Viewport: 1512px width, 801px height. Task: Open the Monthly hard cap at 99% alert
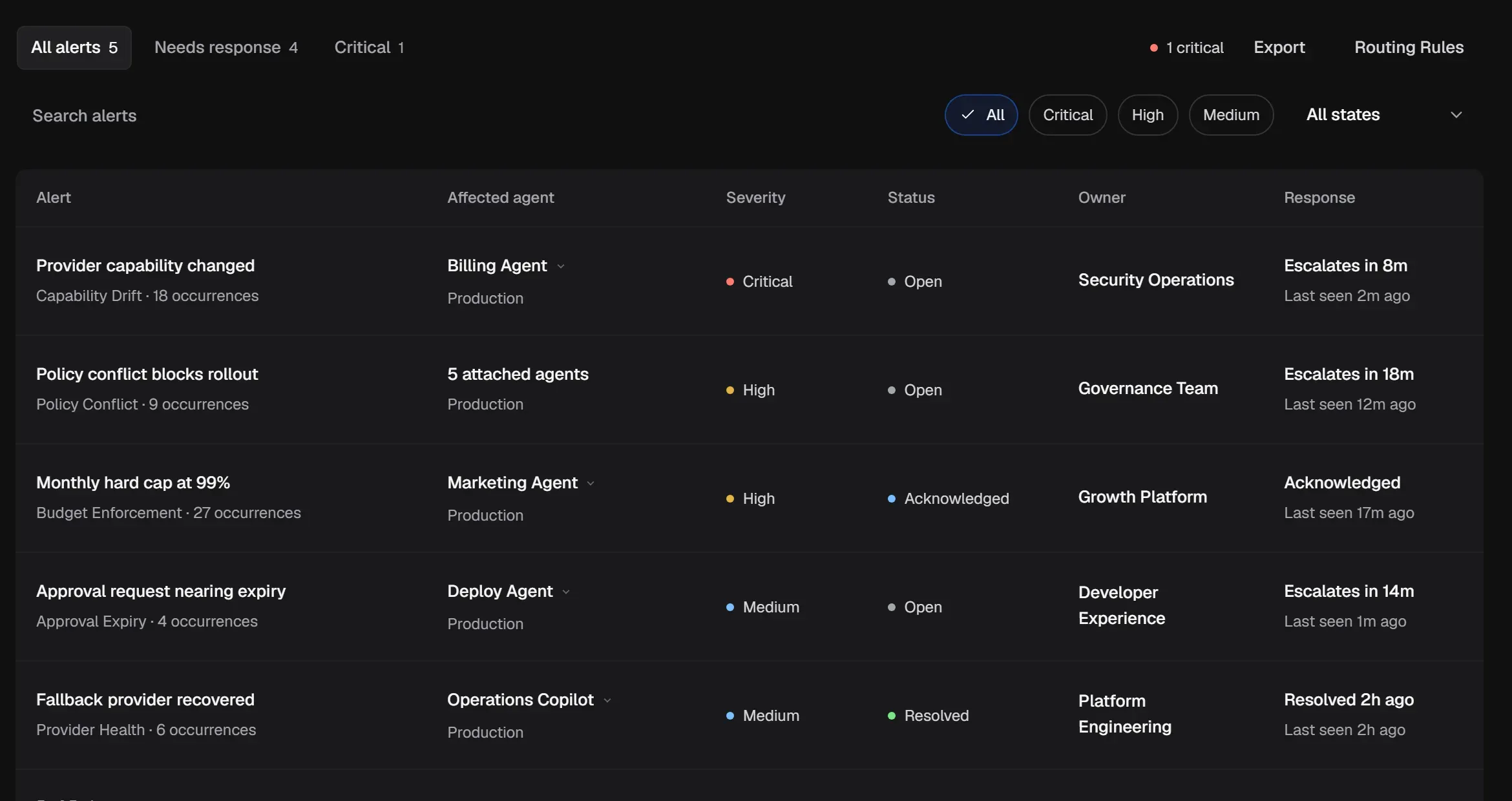(133, 483)
